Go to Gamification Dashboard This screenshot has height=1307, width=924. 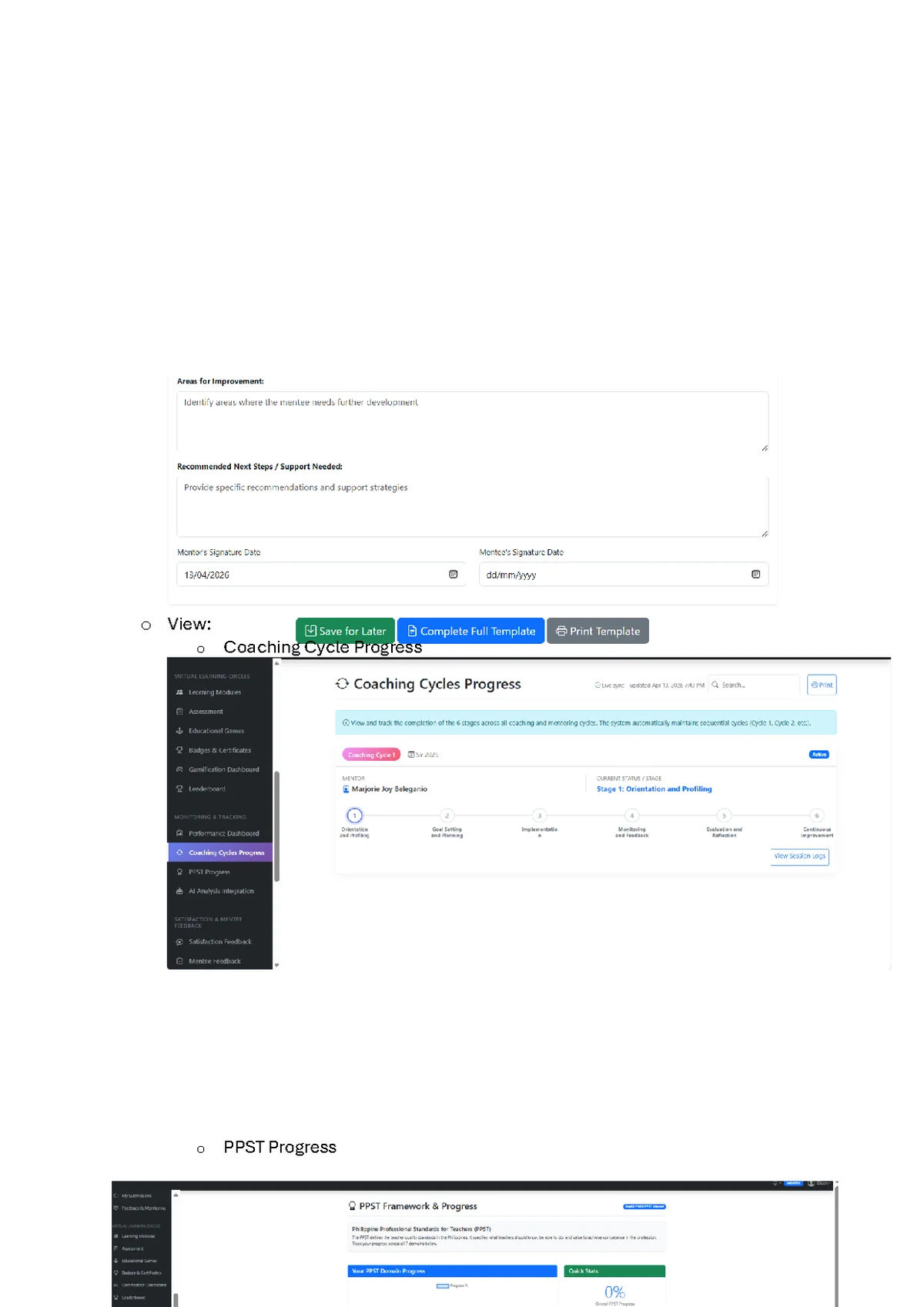click(223, 769)
